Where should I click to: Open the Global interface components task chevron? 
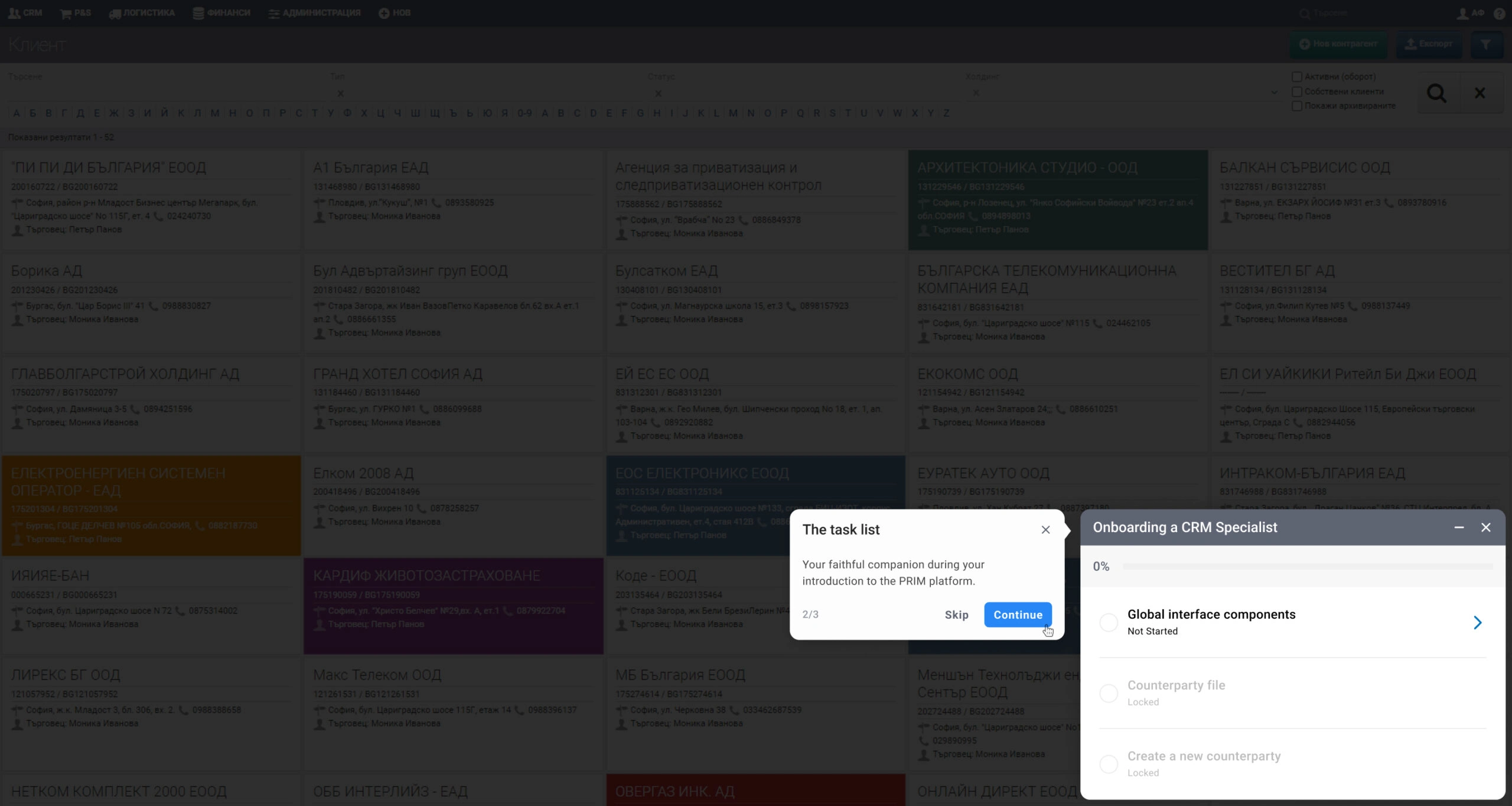coord(1477,622)
